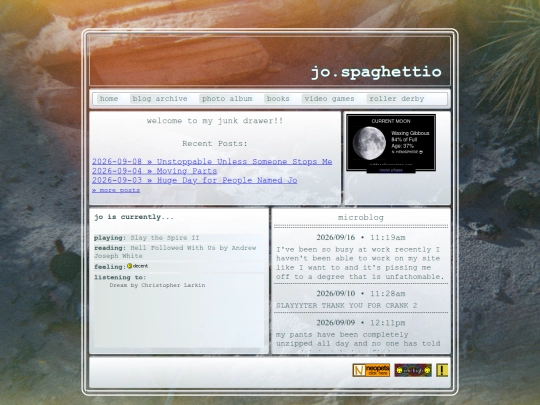Click the 'microblog' heading
Viewport: 540px width, 405px height.
point(361,218)
